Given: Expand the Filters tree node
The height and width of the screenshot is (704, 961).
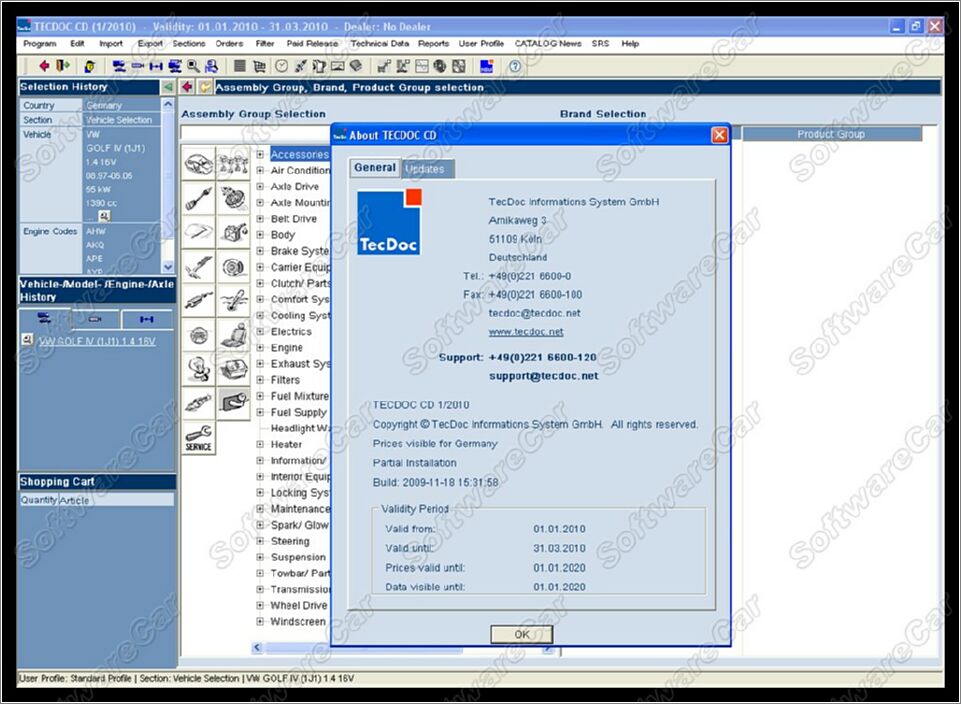Looking at the screenshot, I should [x=260, y=380].
